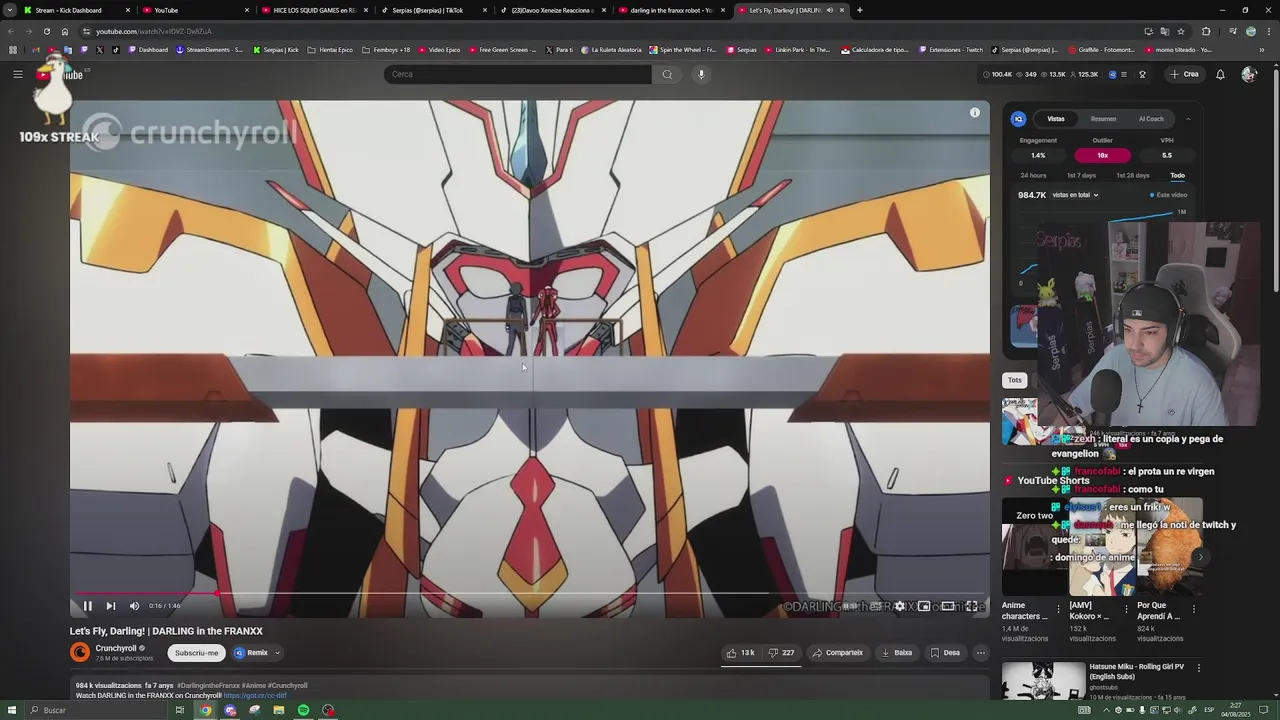Click the Crea create button

(1184, 74)
